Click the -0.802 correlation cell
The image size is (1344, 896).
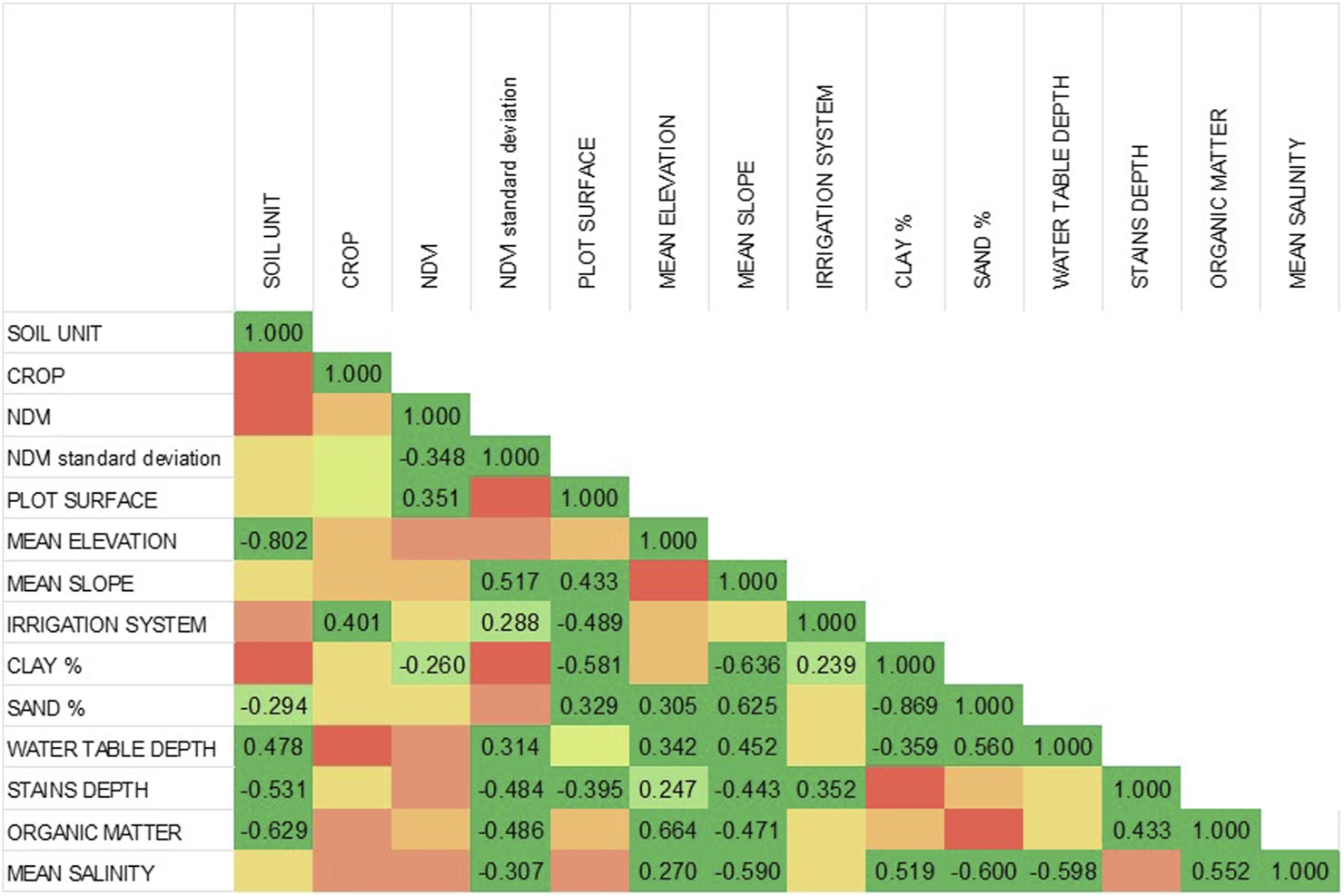pos(273,541)
